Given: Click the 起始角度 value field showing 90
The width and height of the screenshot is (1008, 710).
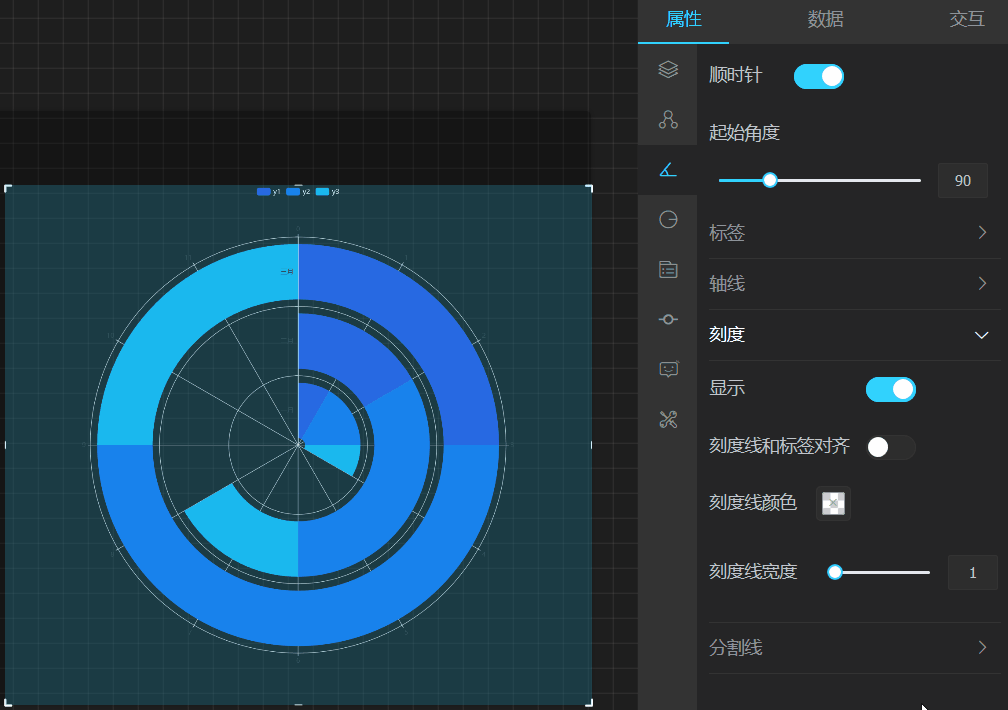Looking at the screenshot, I should (962, 181).
